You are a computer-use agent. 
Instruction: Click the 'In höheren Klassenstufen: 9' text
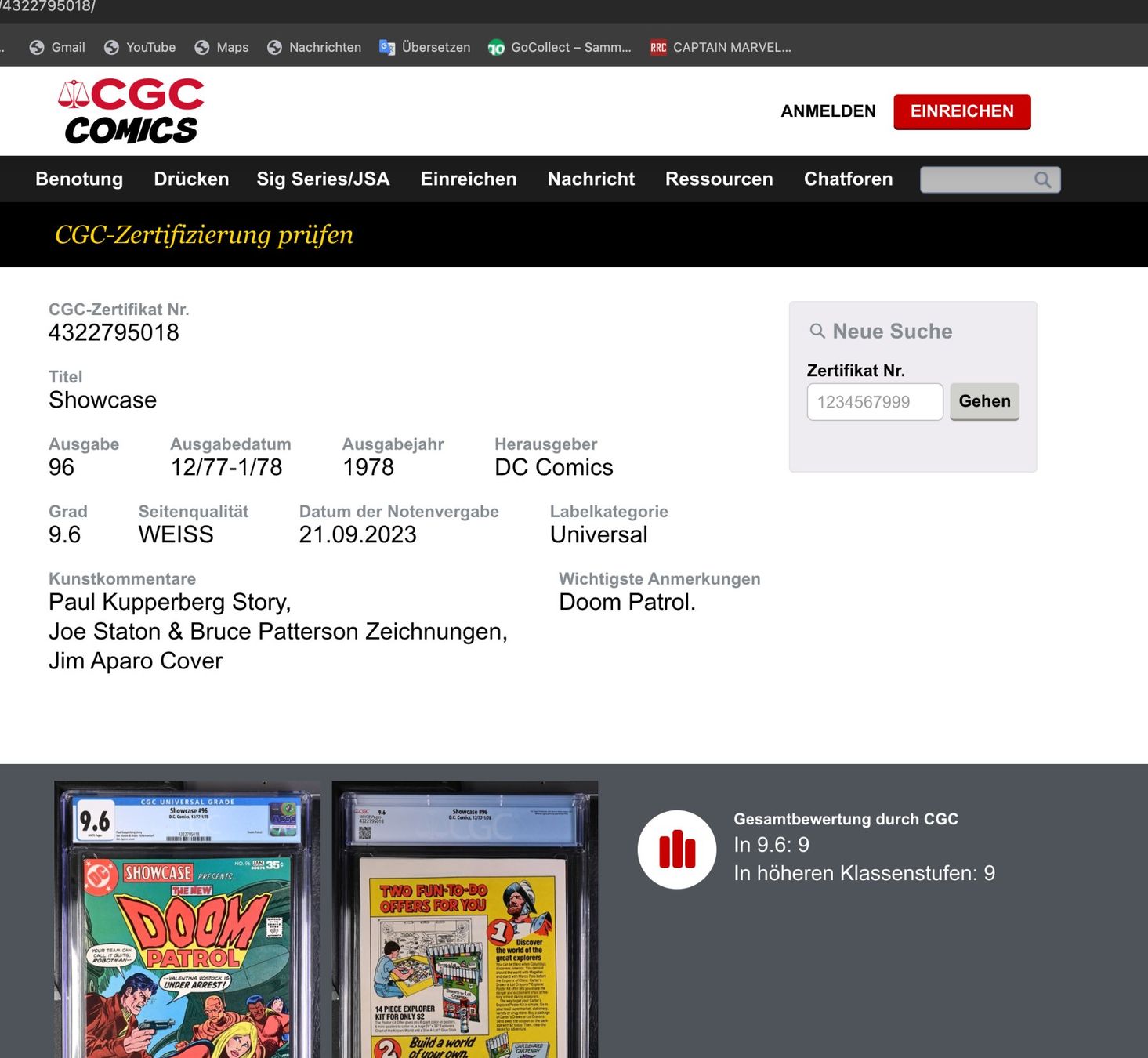click(864, 873)
